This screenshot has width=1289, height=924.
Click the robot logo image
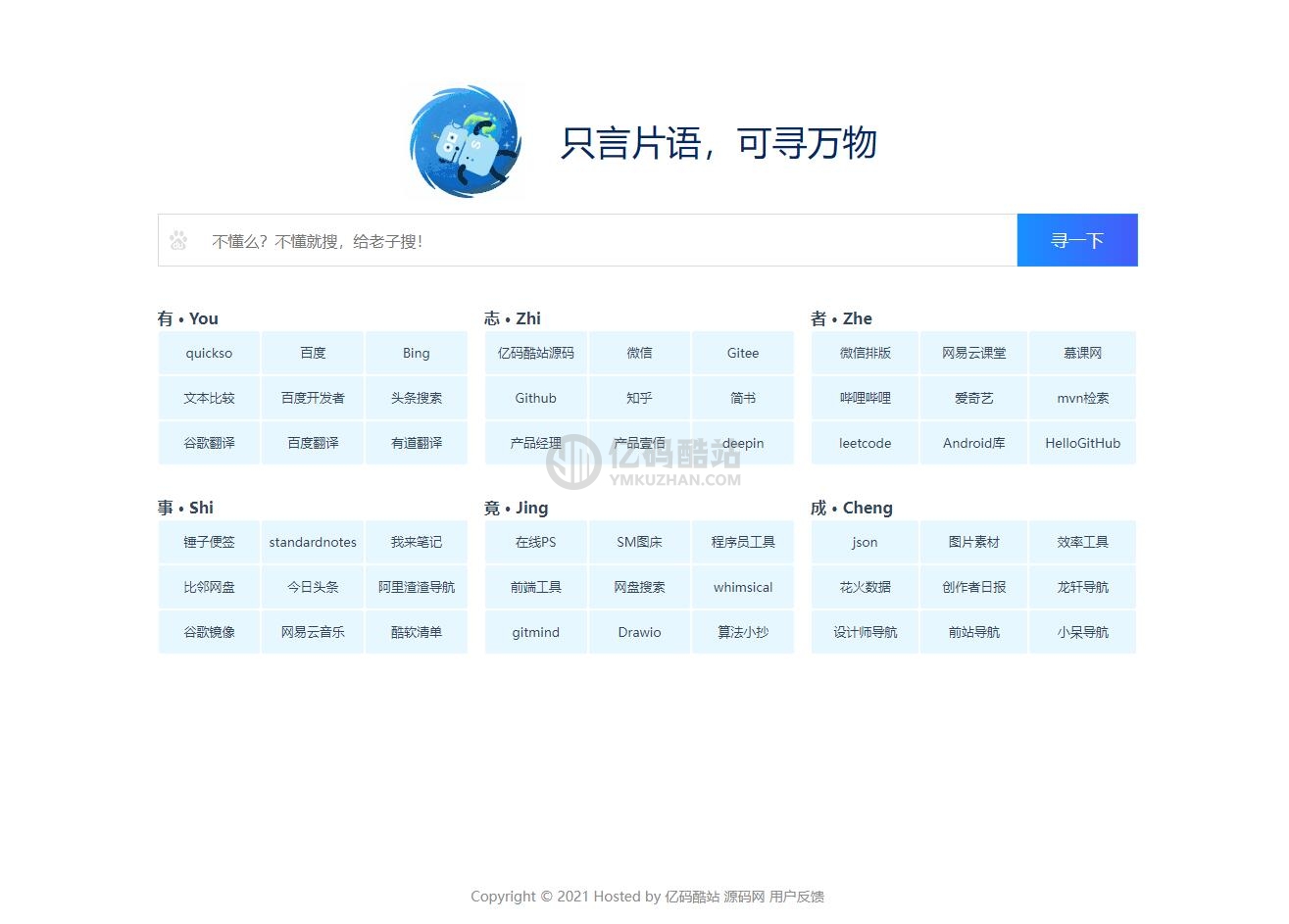point(465,142)
